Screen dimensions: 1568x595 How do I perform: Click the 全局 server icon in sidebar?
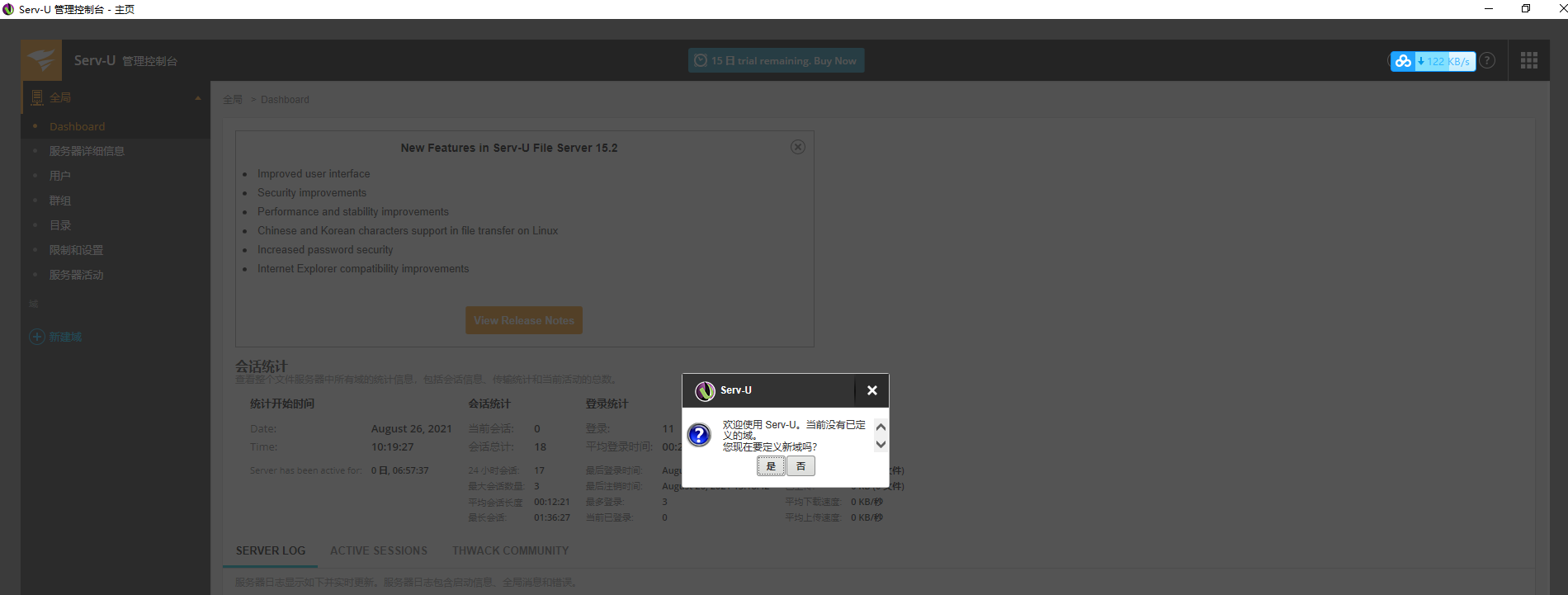point(37,97)
